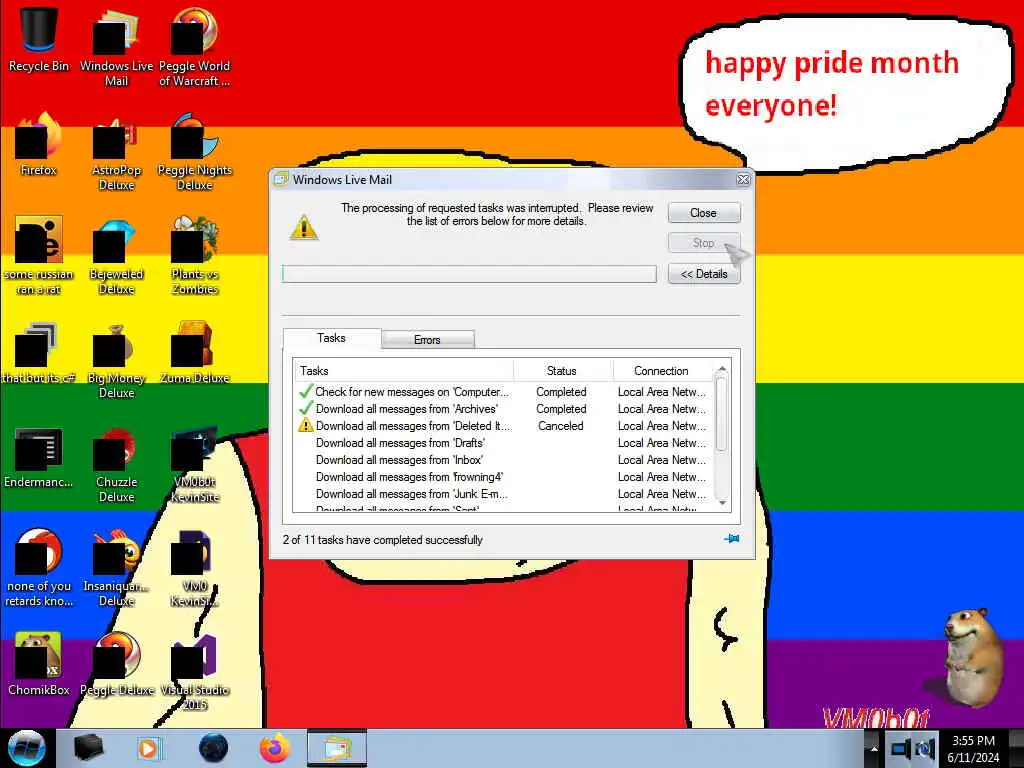Select Zuma Deluxe desktop icon
The height and width of the screenshot is (768, 1024).
pyautogui.click(x=194, y=353)
